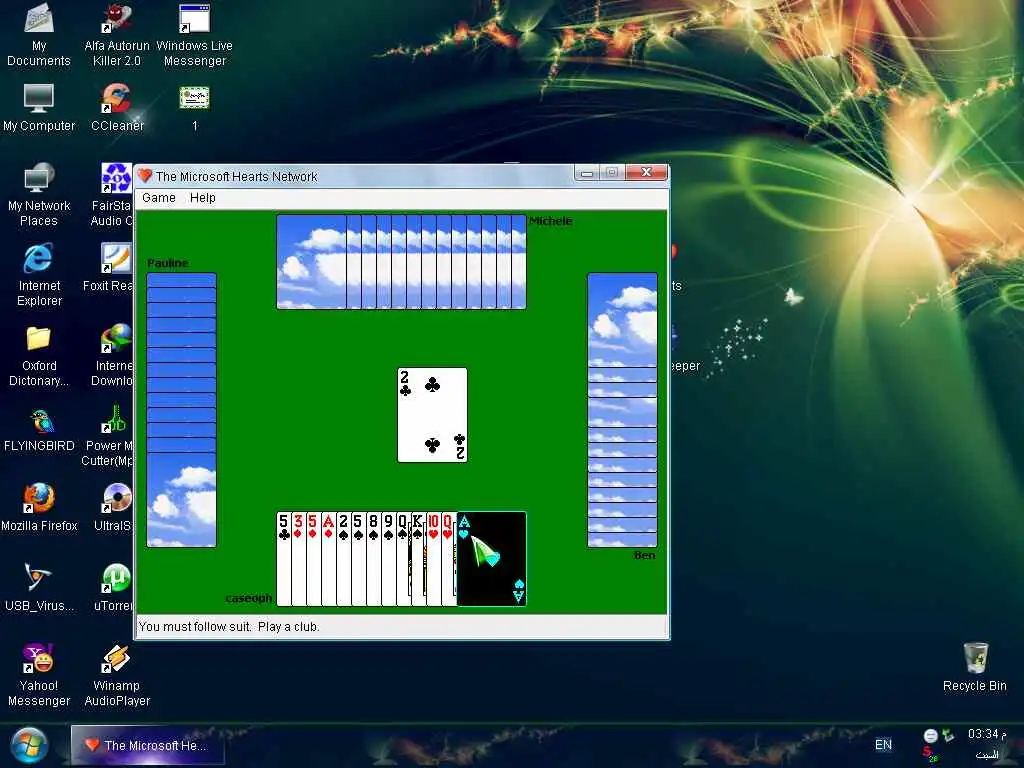
Task: Select the king of spades card
Action: click(419, 559)
